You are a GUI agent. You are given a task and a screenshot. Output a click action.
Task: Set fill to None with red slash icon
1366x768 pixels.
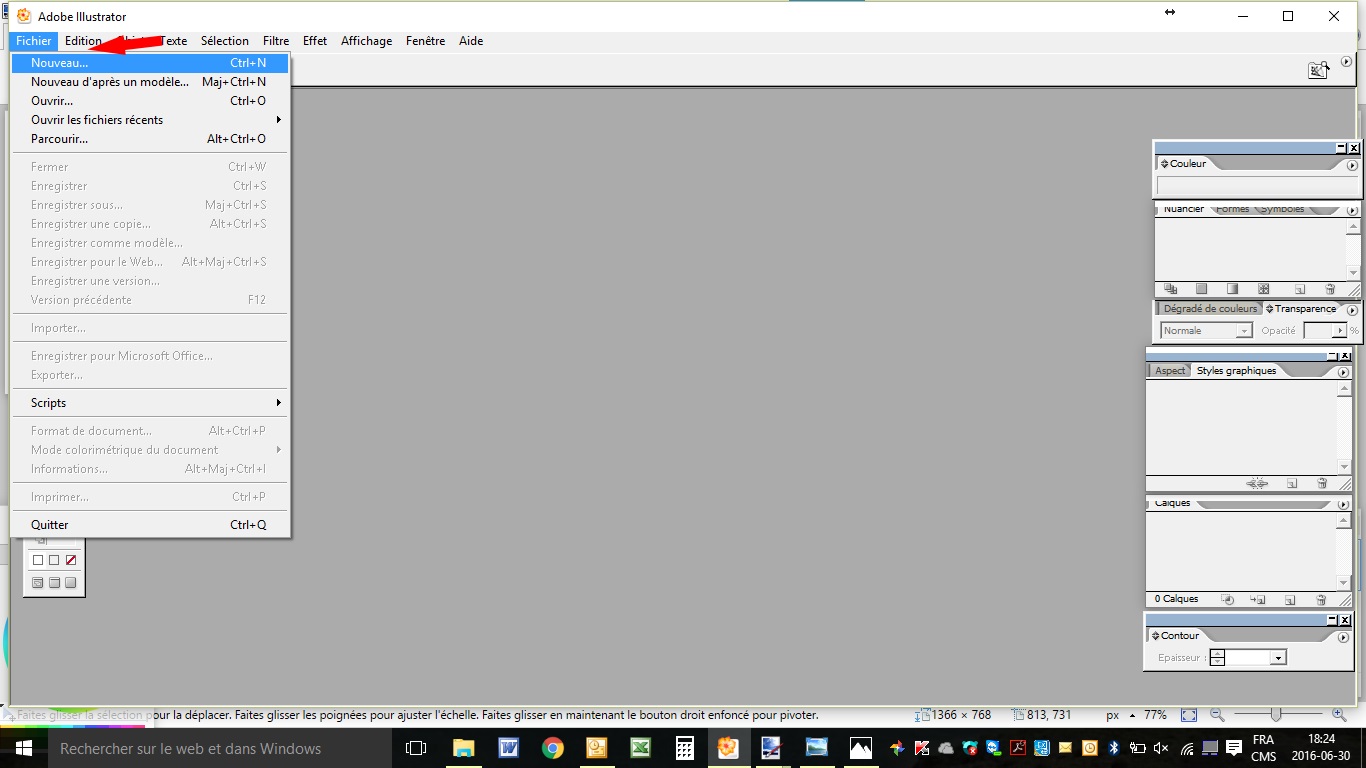tap(70, 560)
